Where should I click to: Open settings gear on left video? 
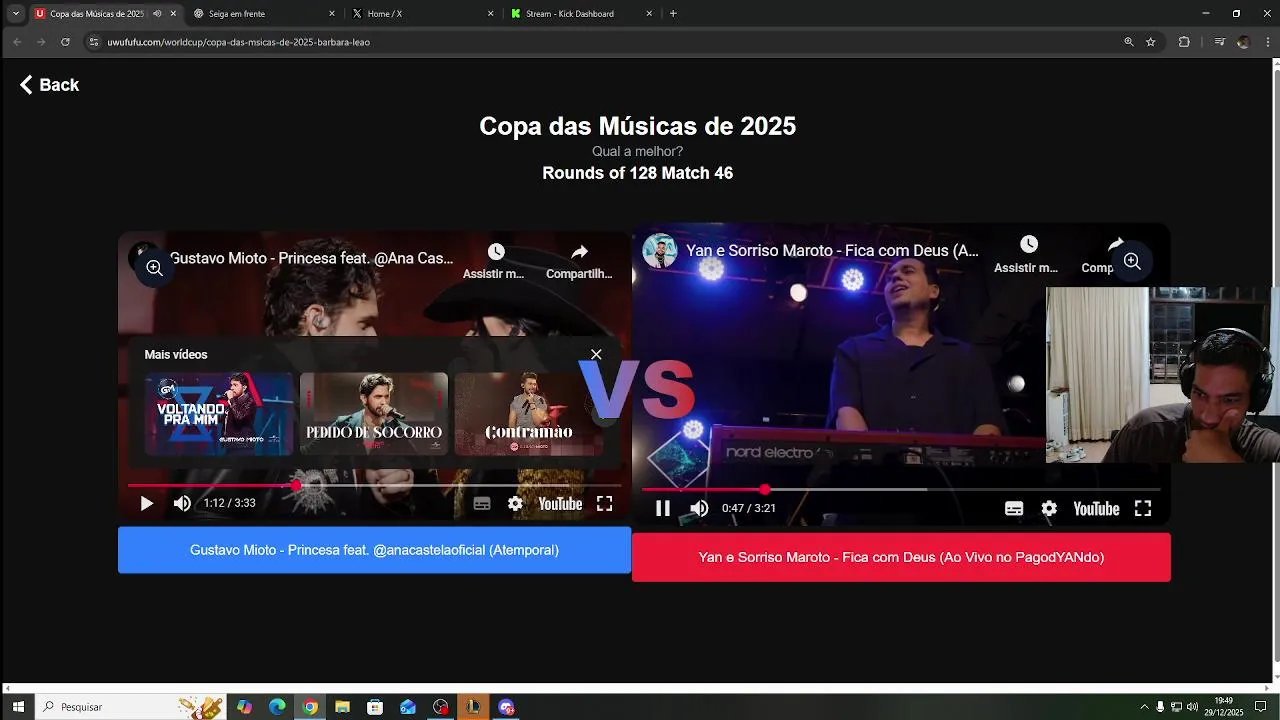515,504
